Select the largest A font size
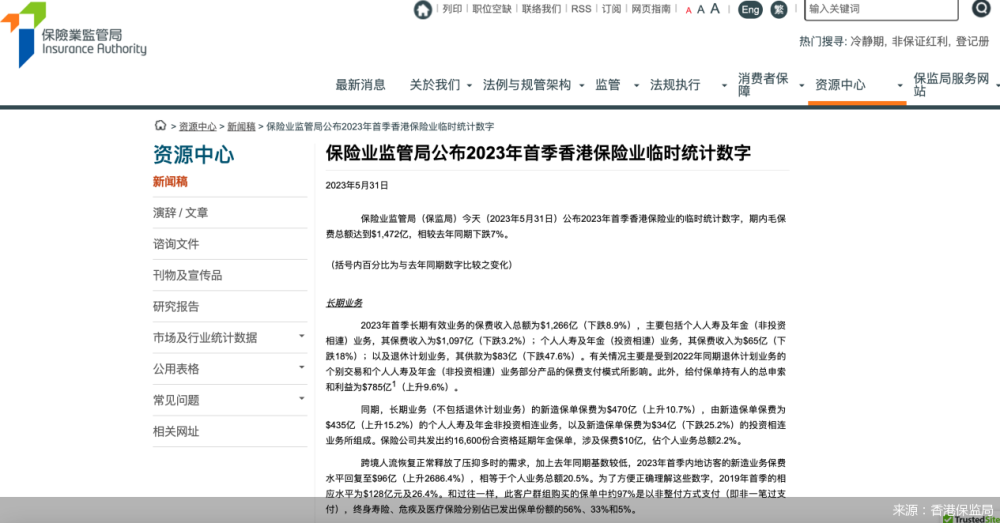The image size is (1000, 523). (715, 8)
